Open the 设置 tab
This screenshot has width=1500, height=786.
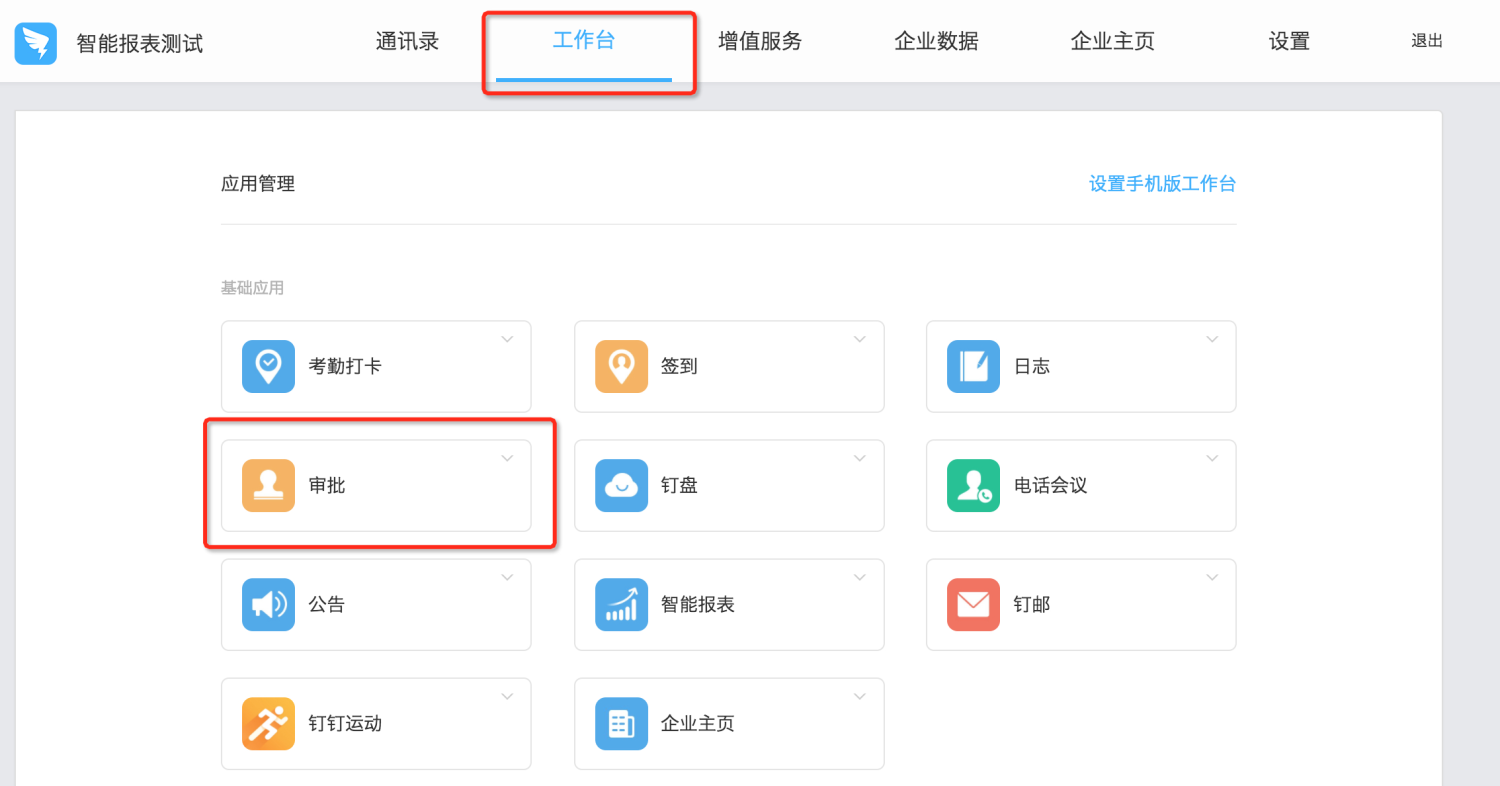pyautogui.click(x=1289, y=41)
